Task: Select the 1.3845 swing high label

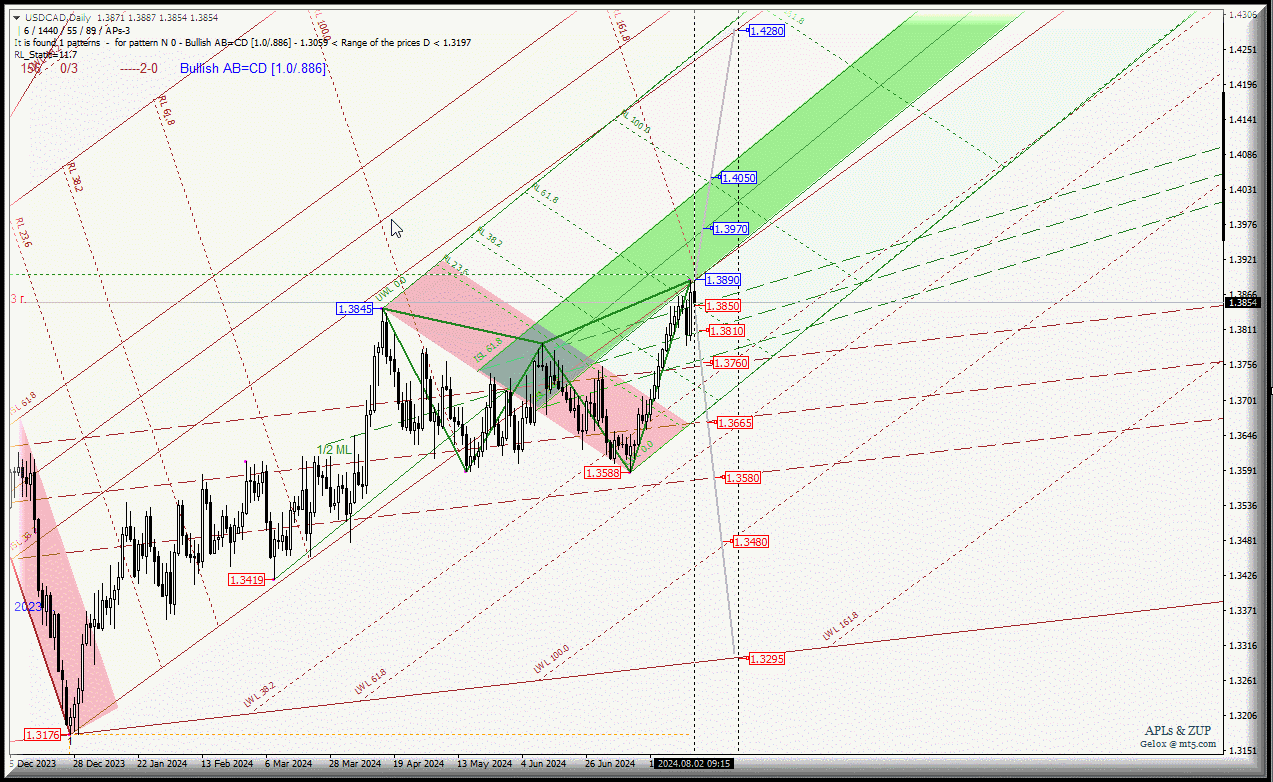Action: point(355,309)
